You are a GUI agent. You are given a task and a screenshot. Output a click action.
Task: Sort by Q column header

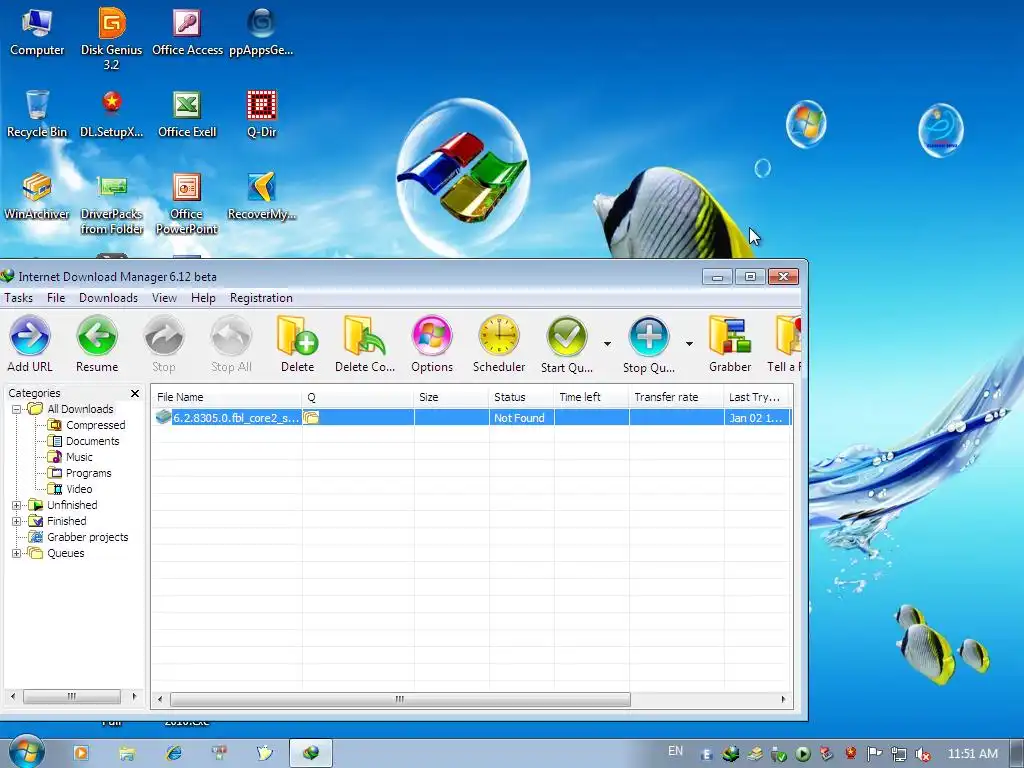[x=358, y=397]
